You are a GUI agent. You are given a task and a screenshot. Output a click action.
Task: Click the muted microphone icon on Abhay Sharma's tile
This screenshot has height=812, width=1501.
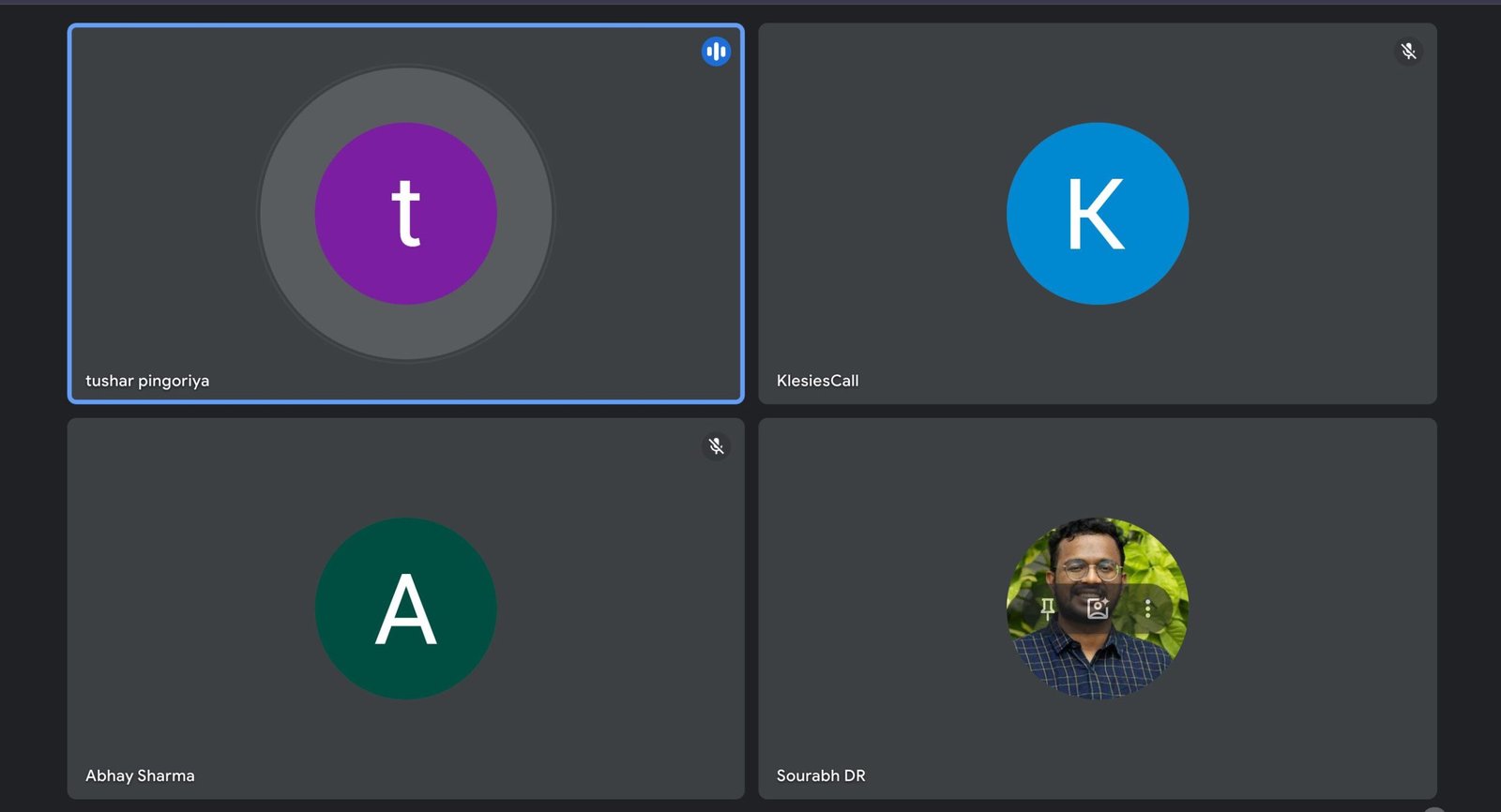pos(716,446)
